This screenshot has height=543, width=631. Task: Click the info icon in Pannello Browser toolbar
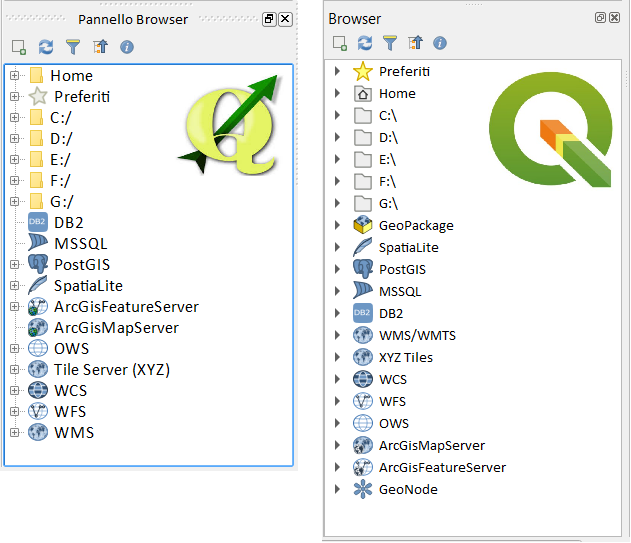pyautogui.click(x=127, y=47)
